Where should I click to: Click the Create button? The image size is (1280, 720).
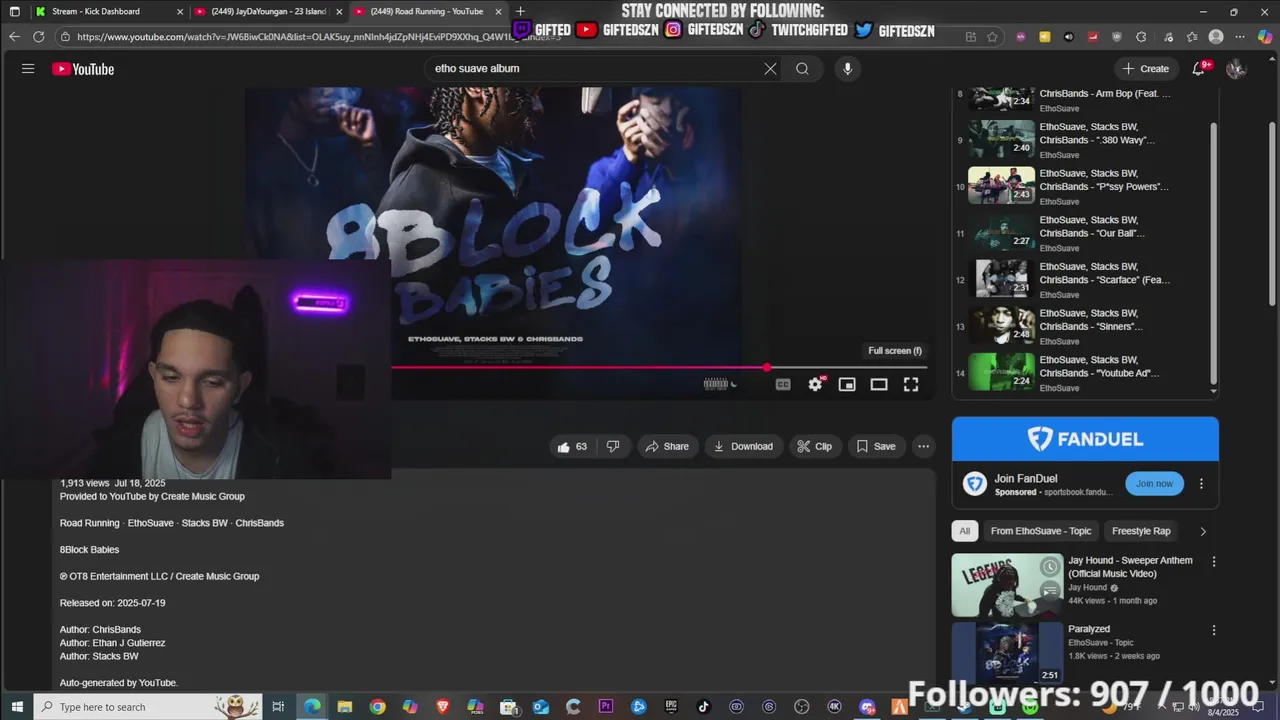click(1146, 69)
